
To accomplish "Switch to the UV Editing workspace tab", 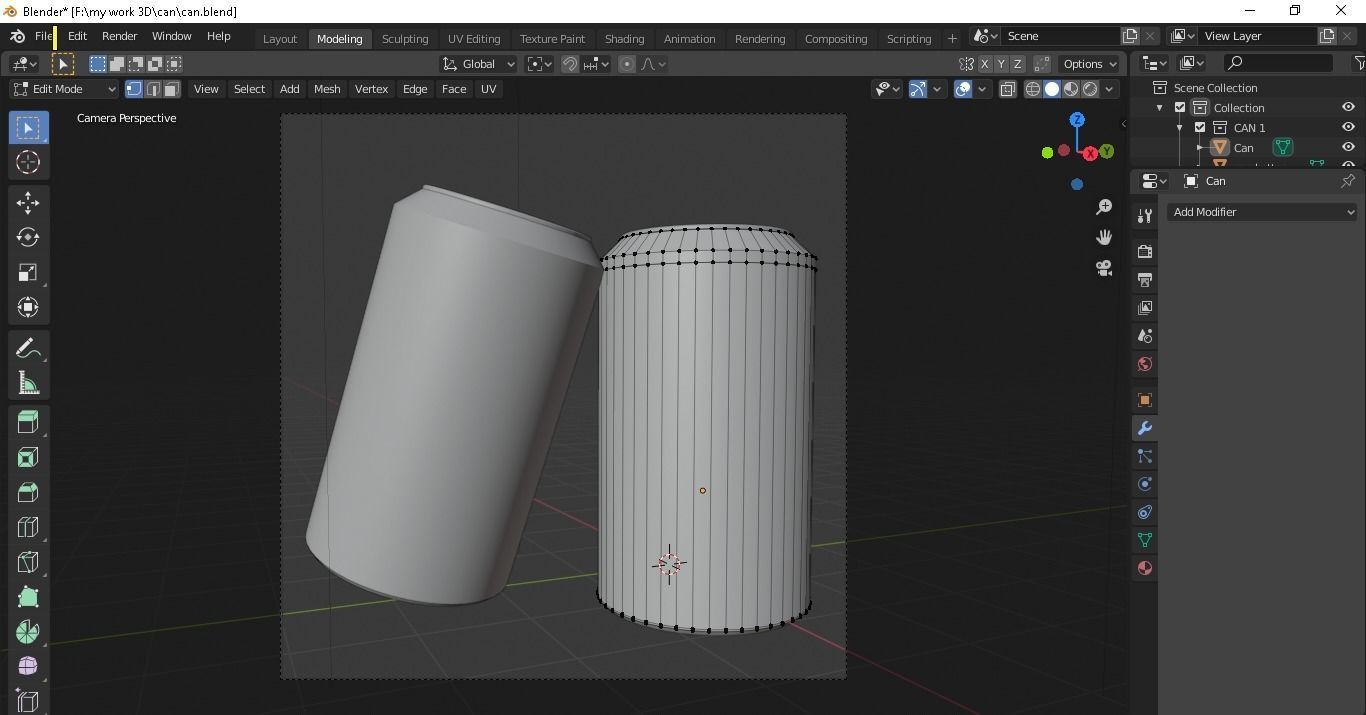I will tap(474, 39).
